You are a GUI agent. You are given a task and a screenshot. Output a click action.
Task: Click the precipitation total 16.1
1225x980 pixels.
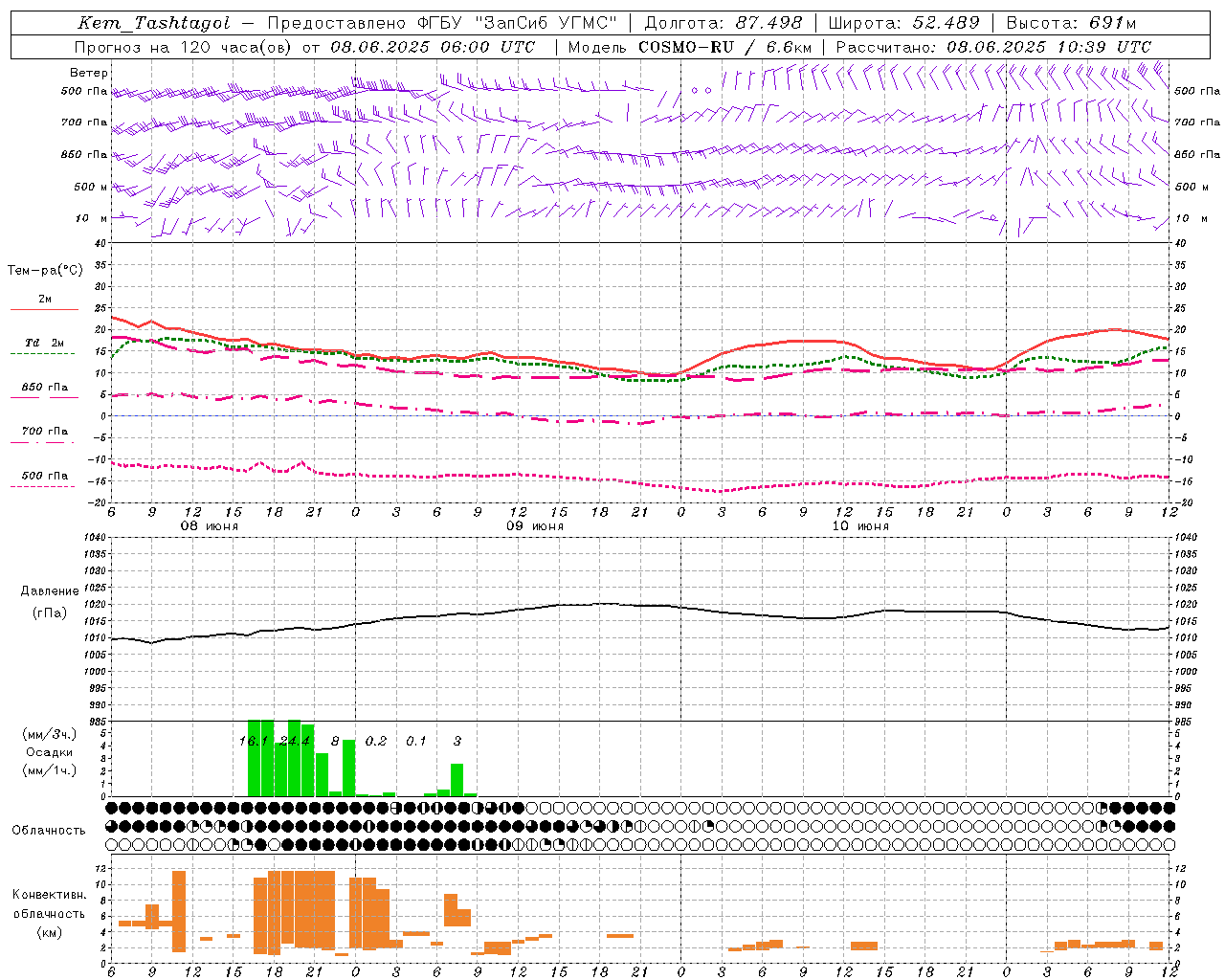[254, 742]
